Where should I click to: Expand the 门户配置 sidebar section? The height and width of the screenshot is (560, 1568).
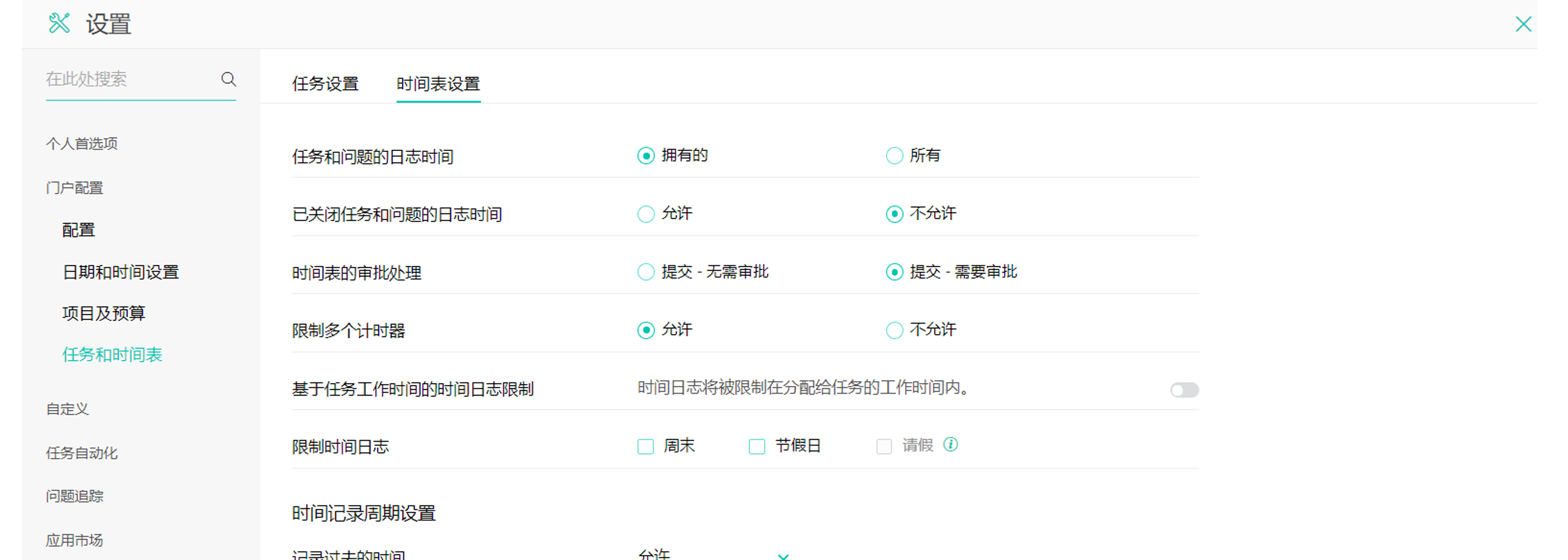click(74, 188)
